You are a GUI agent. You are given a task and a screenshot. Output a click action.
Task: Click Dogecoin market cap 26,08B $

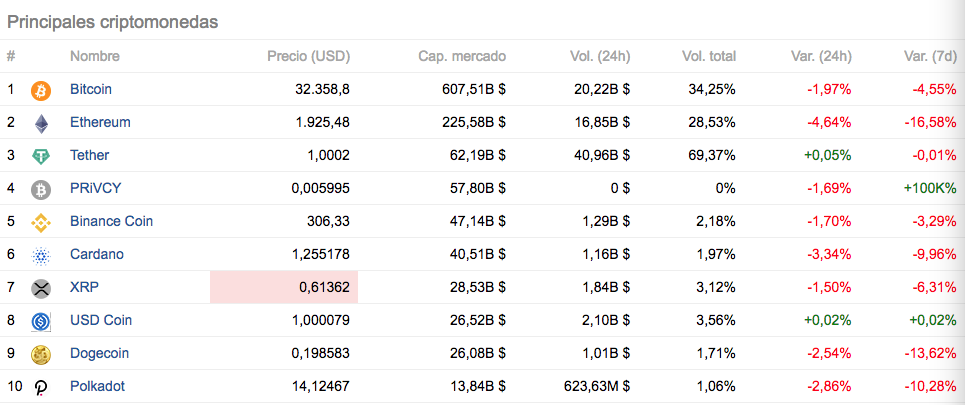click(x=478, y=353)
